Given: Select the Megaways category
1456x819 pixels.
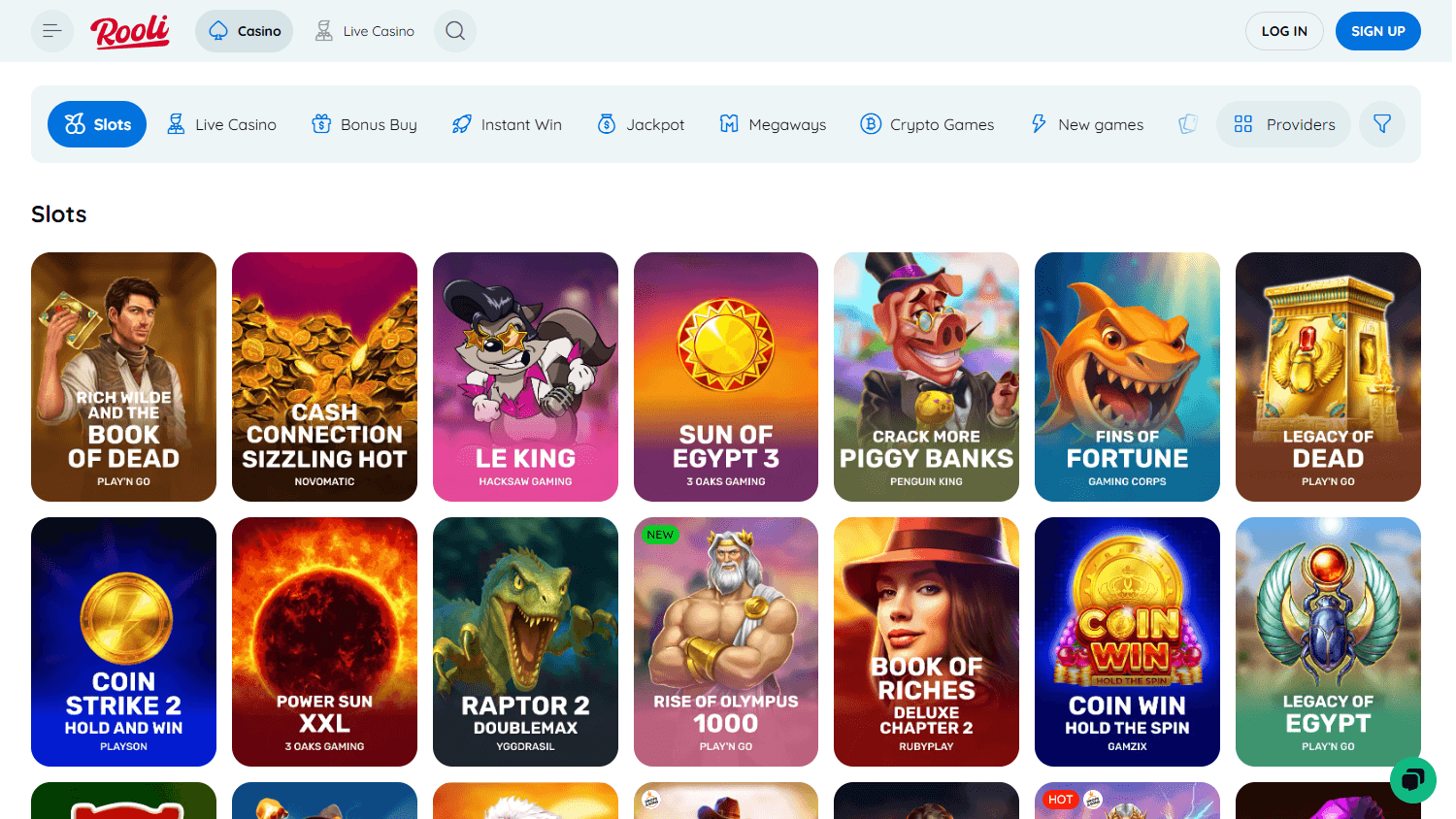Looking at the screenshot, I should 773,124.
